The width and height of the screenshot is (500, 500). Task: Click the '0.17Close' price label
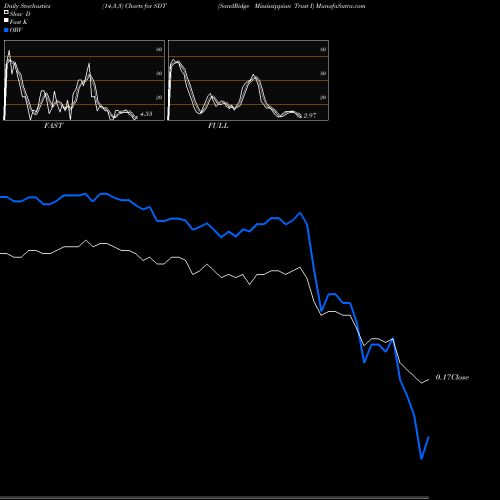pos(452,377)
